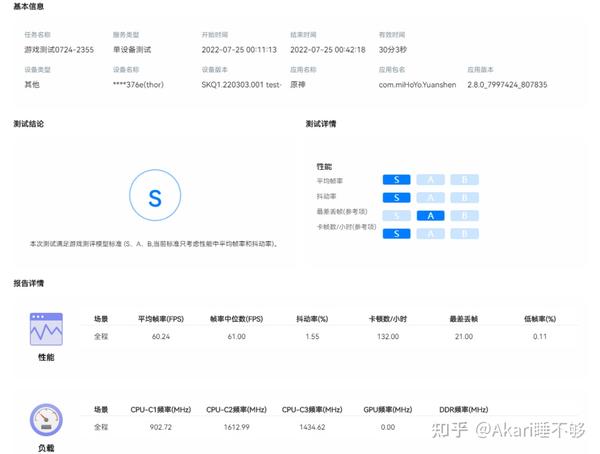Click device type value 其他
The width and height of the screenshot is (600, 454).
[32, 85]
